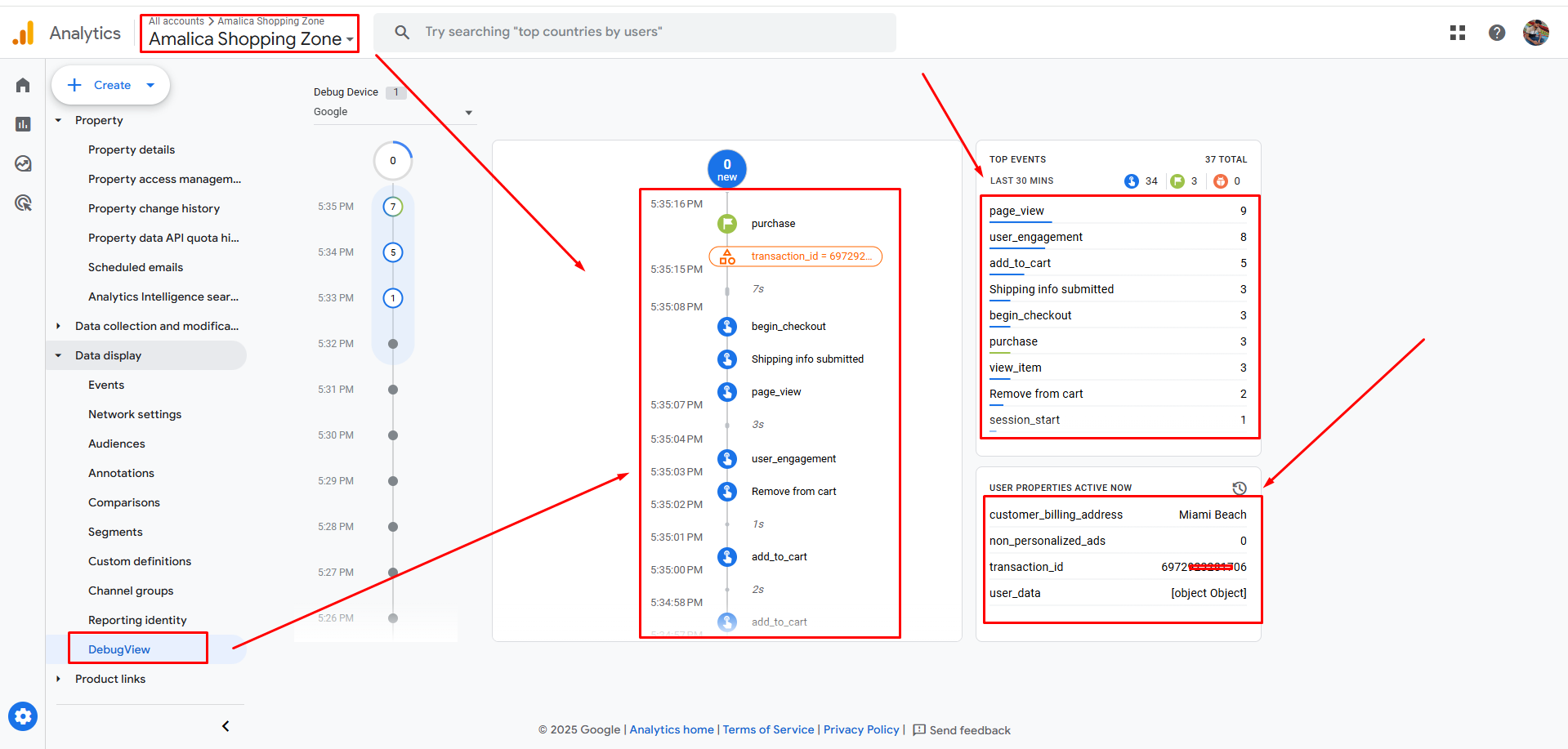Open the Advertising icon in left rail
1568x749 pixels.
click(23, 203)
